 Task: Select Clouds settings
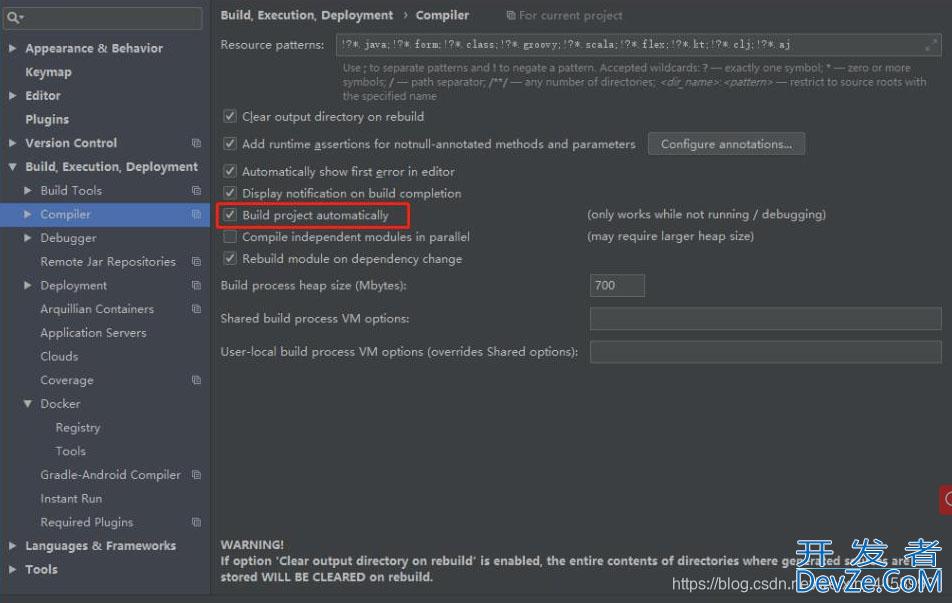point(59,356)
